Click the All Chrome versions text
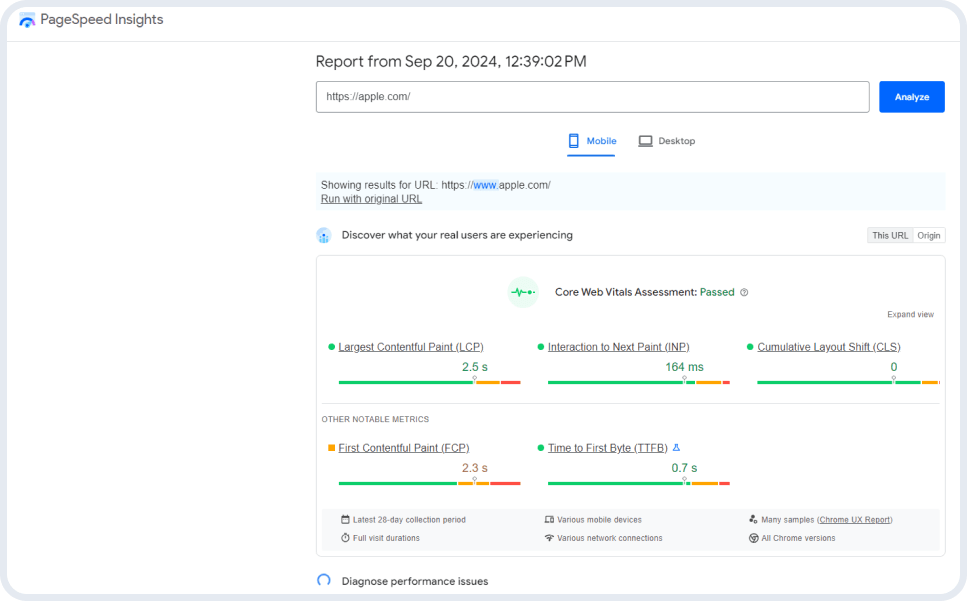Screen dimensions: 967x601 click(798, 538)
